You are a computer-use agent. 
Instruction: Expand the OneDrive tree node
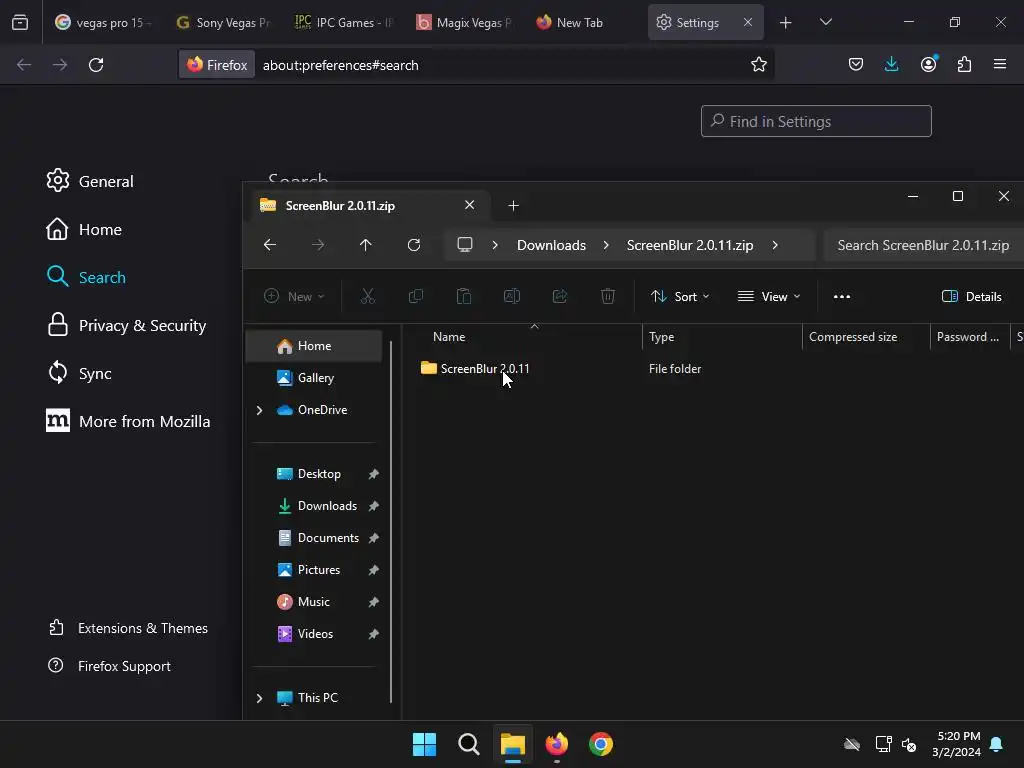[259, 410]
